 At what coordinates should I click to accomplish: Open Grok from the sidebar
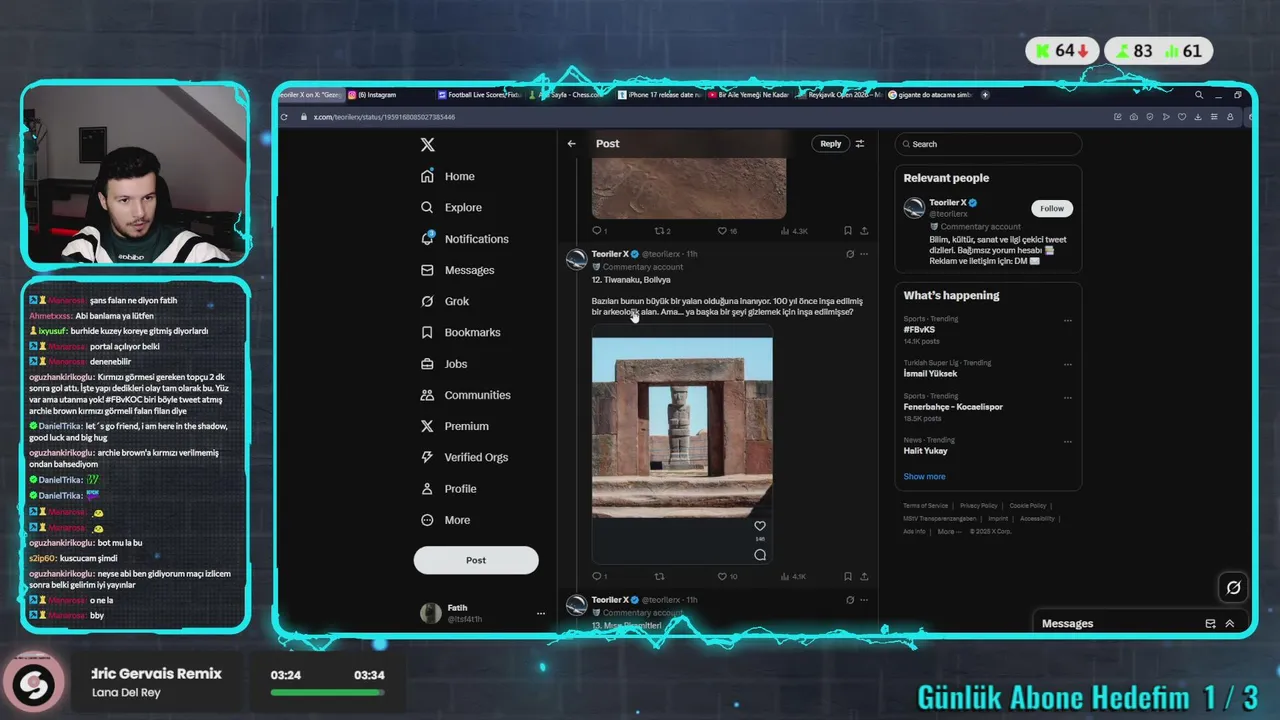click(444, 301)
